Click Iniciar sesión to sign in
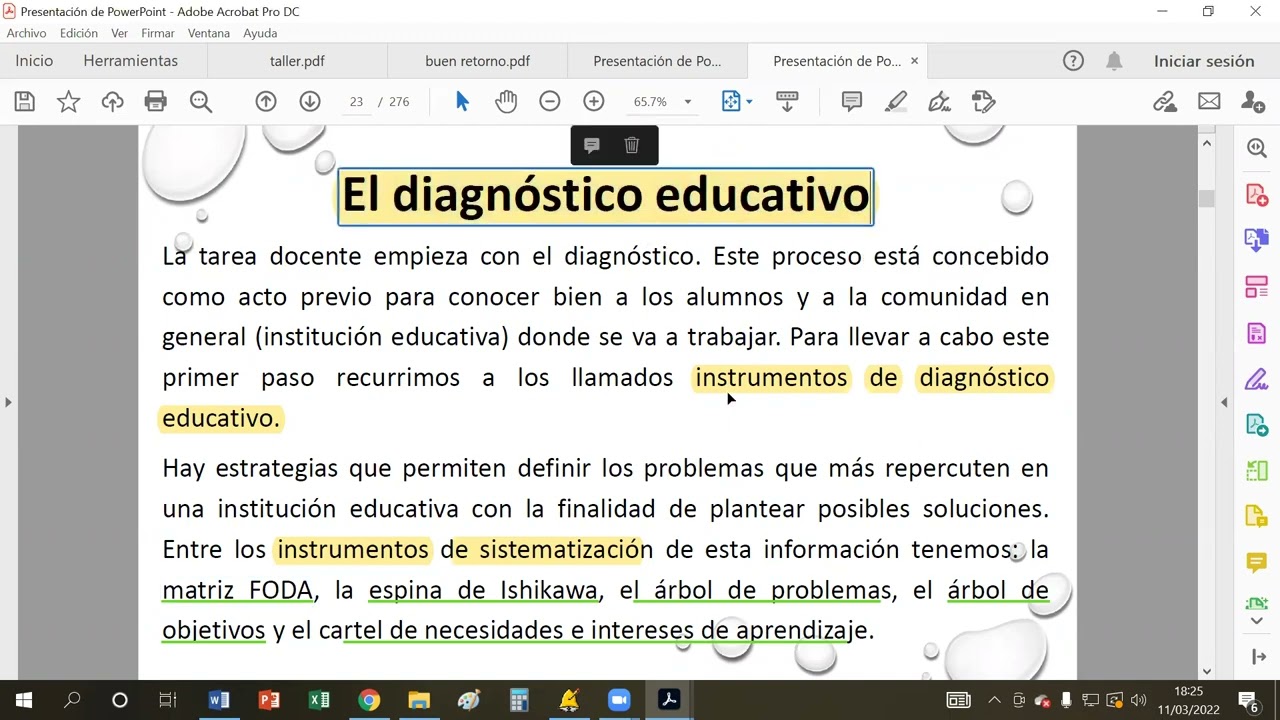The width and height of the screenshot is (1280, 720). 1204,61
